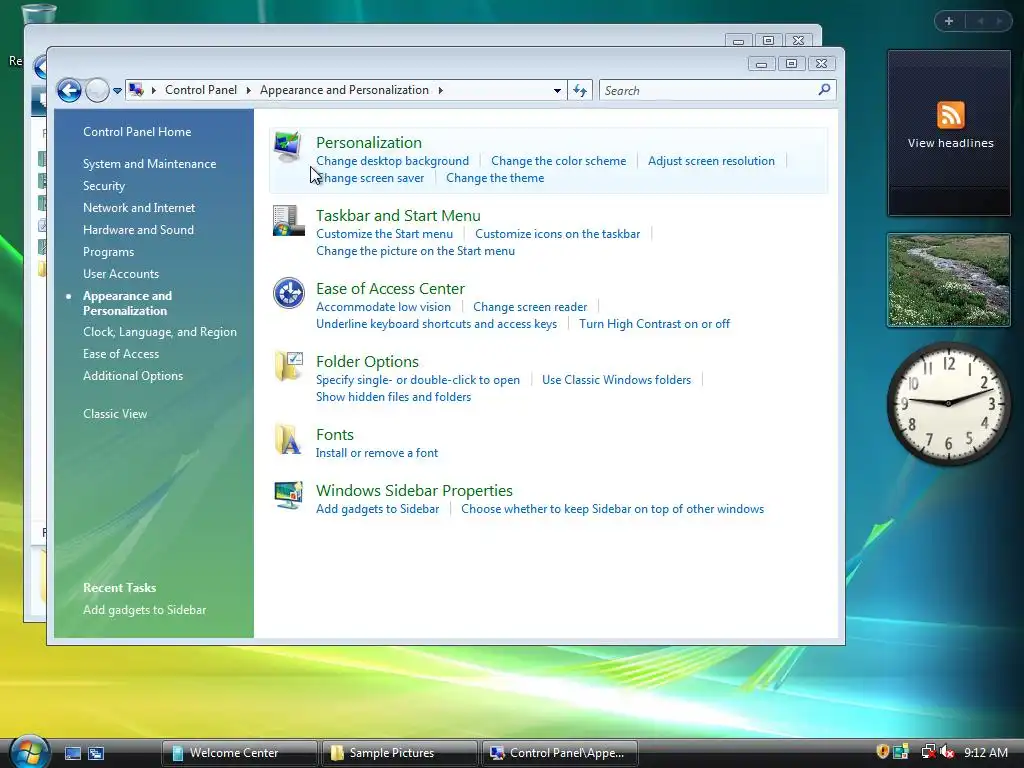
Task: Click the Fonts folder icon
Action: coord(288,439)
